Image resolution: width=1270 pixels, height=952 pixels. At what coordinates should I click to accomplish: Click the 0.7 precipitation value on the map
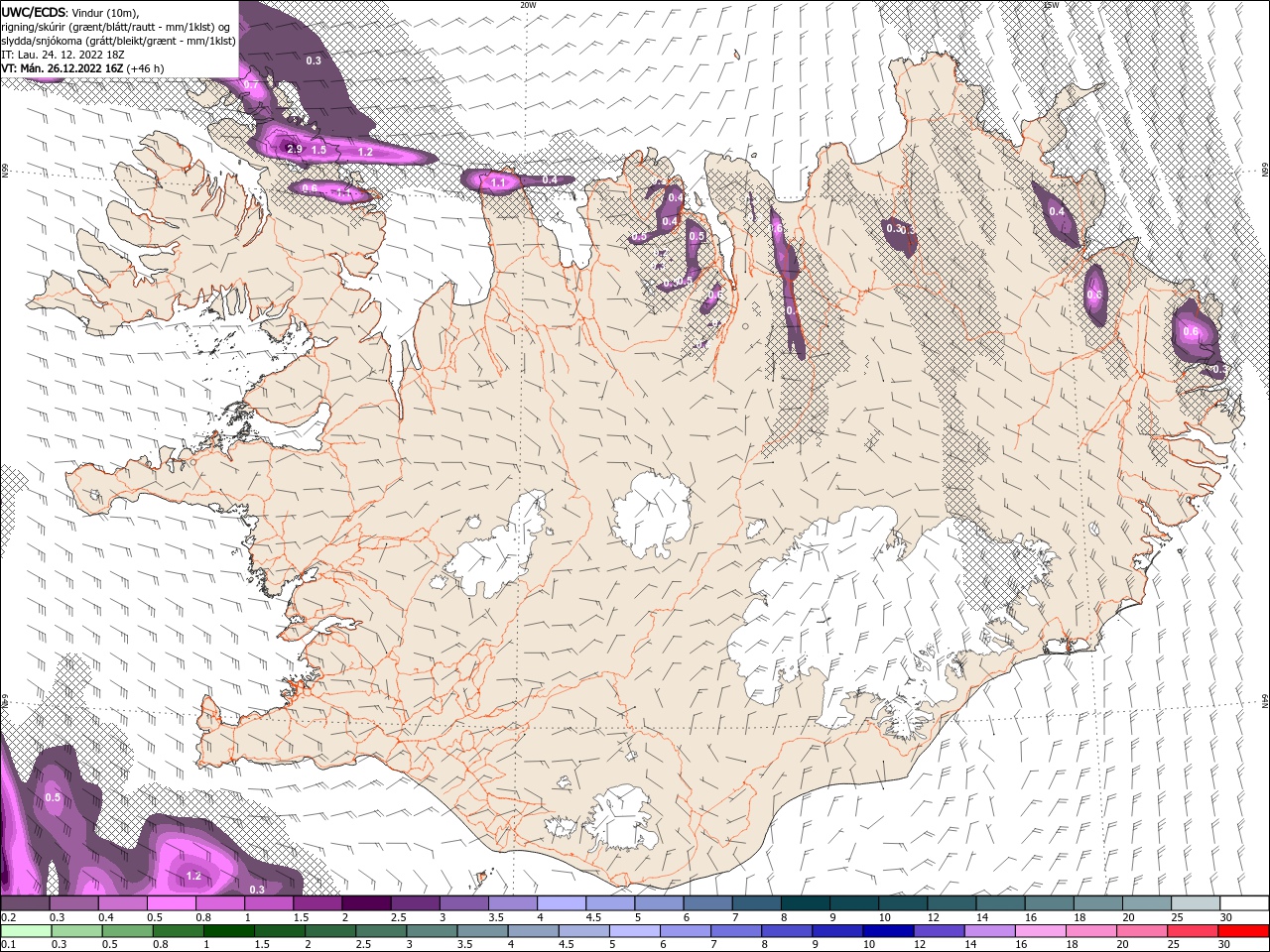pyautogui.click(x=251, y=86)
